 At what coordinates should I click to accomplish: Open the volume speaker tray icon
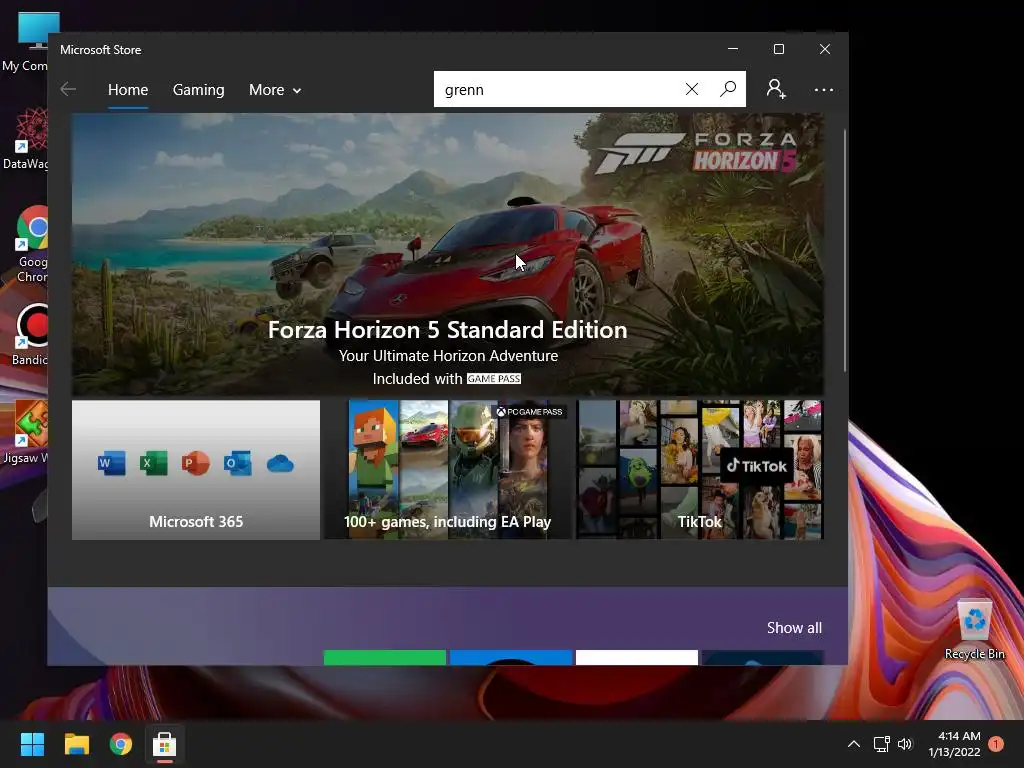[904, 744]
